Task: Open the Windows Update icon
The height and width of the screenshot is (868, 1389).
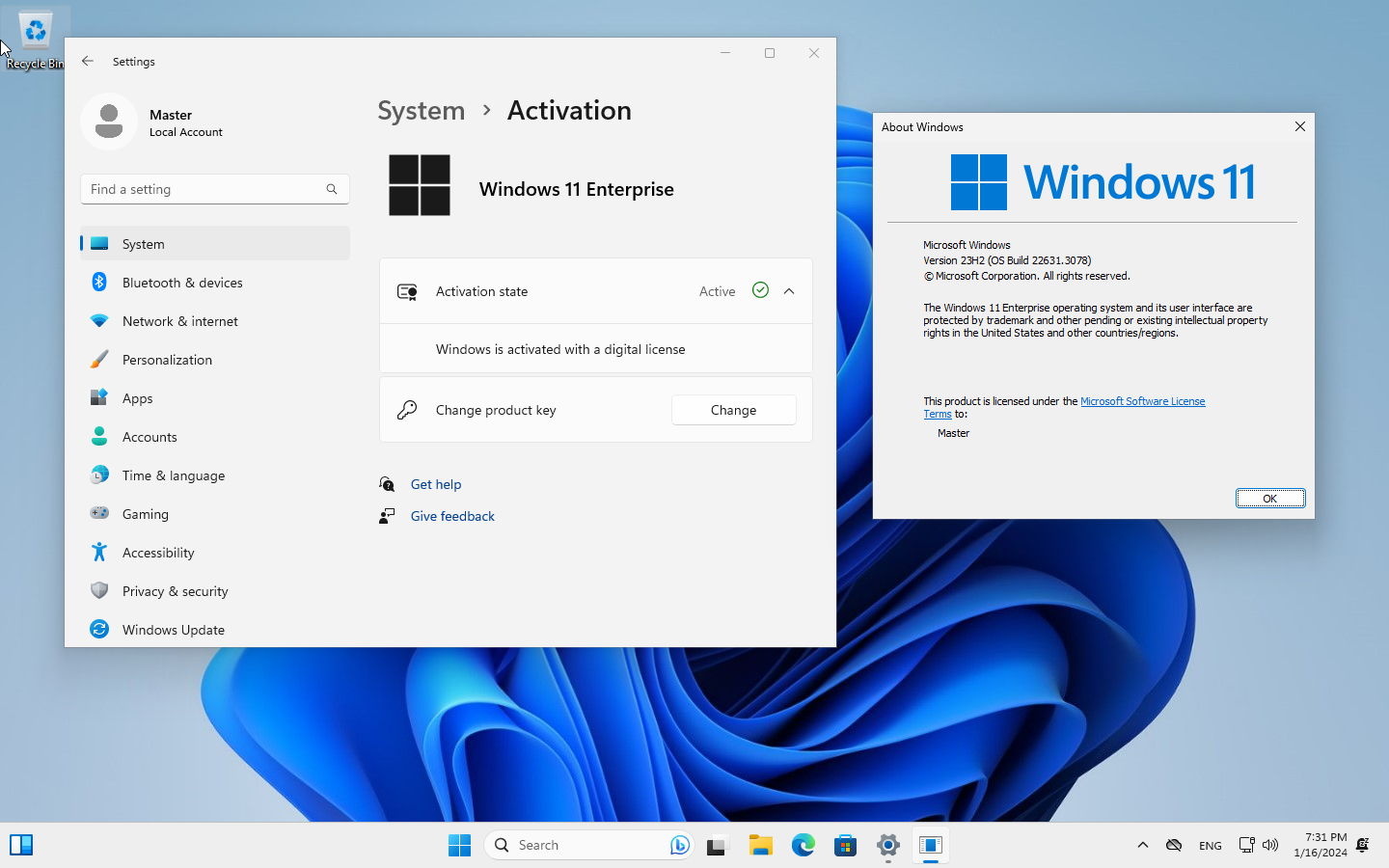Action: [99, 629]
